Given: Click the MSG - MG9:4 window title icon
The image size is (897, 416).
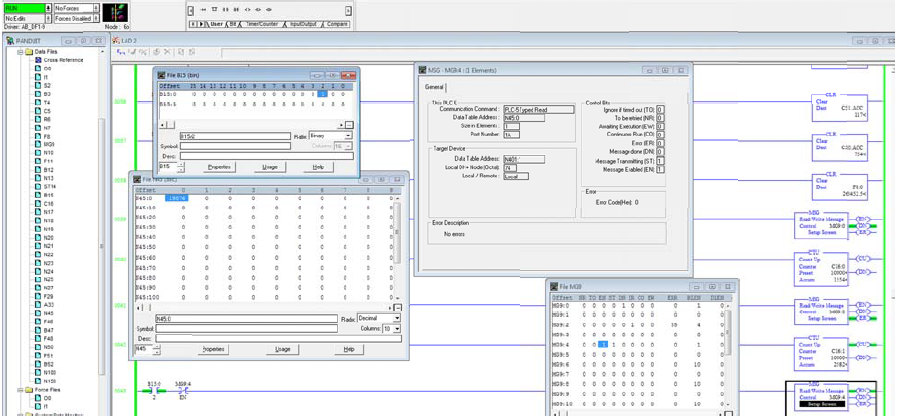Looking at the screenshot, I should point(423,70).
